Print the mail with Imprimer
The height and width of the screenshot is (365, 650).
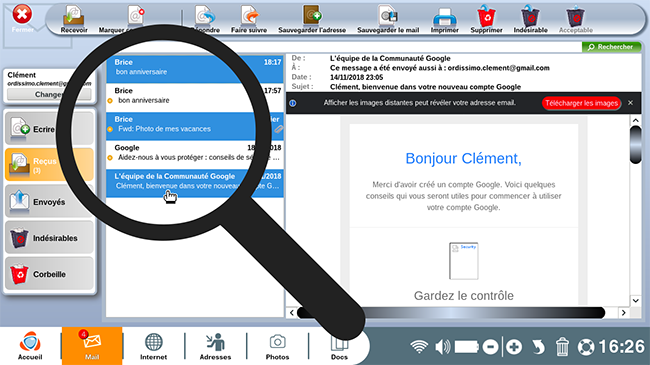(444, 19)
